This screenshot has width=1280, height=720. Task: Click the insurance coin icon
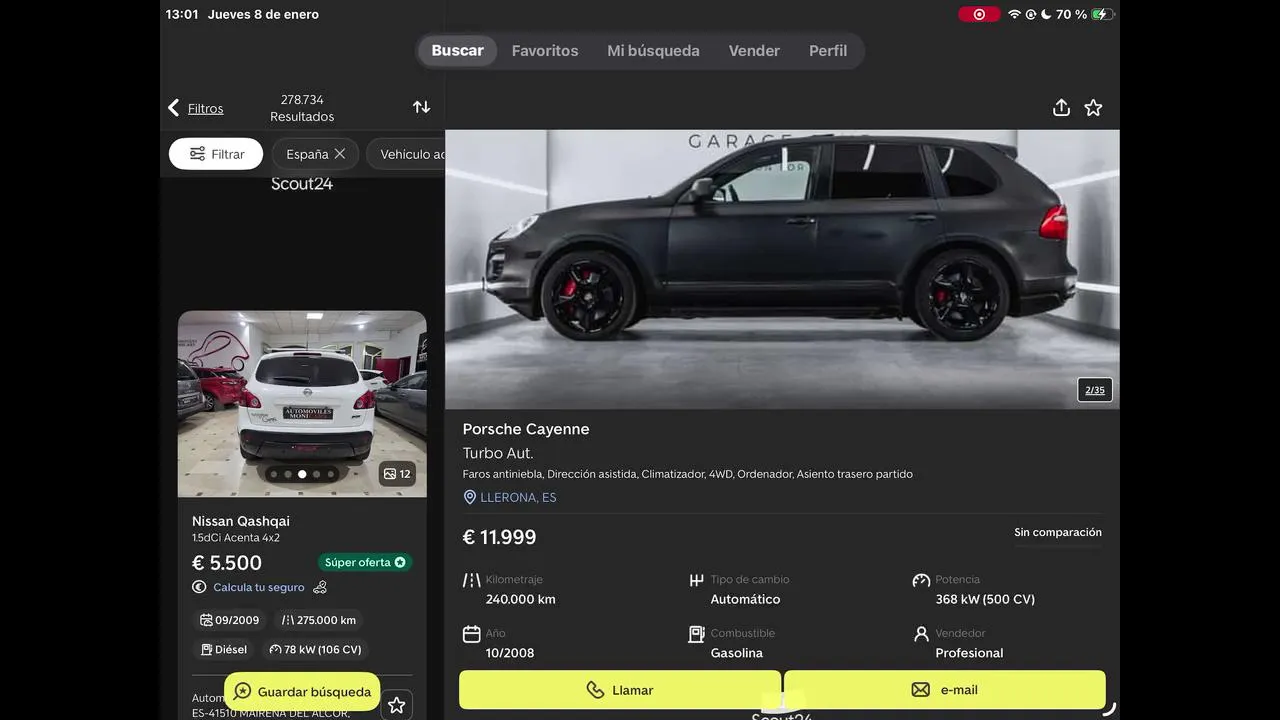(199, 587)
